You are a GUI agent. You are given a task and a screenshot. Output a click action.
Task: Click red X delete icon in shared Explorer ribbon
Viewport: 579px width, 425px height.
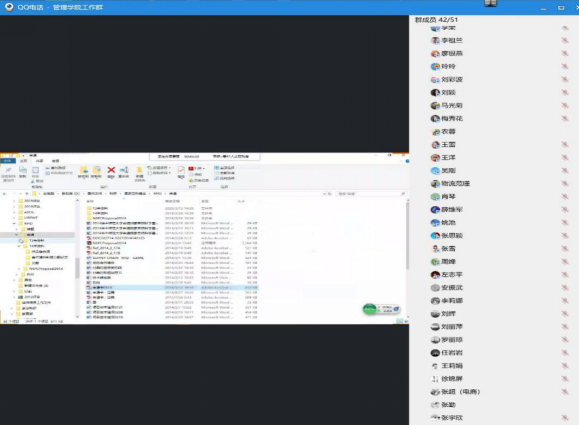(111, 170)
